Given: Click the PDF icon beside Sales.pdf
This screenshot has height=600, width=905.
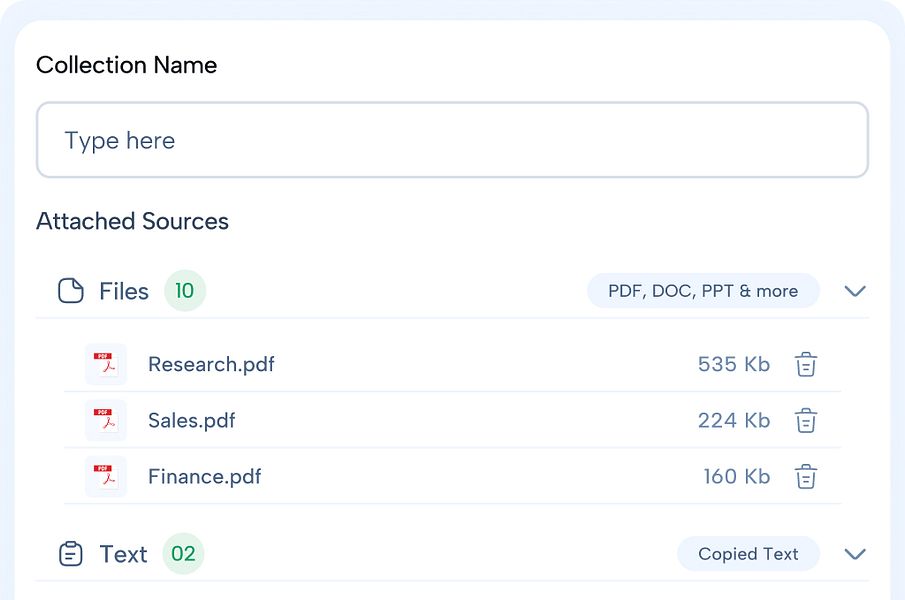Looking at the screenshot, I should 106,420.
